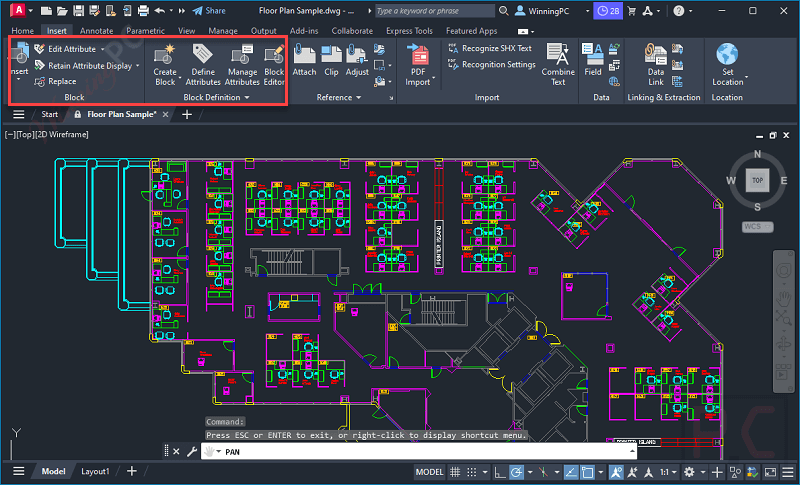Click the TOP face of ViewCube
This screenshot has width=800, height=485.
click(757, 180)
